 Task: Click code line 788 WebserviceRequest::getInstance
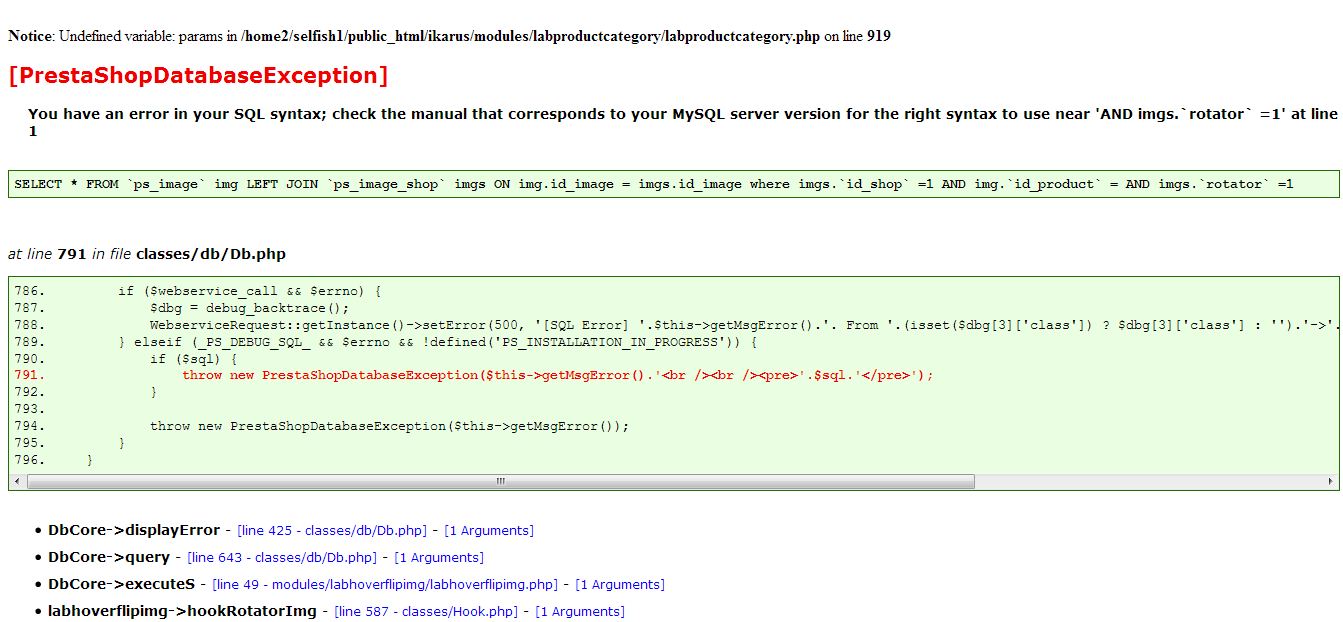pos(743,325)
